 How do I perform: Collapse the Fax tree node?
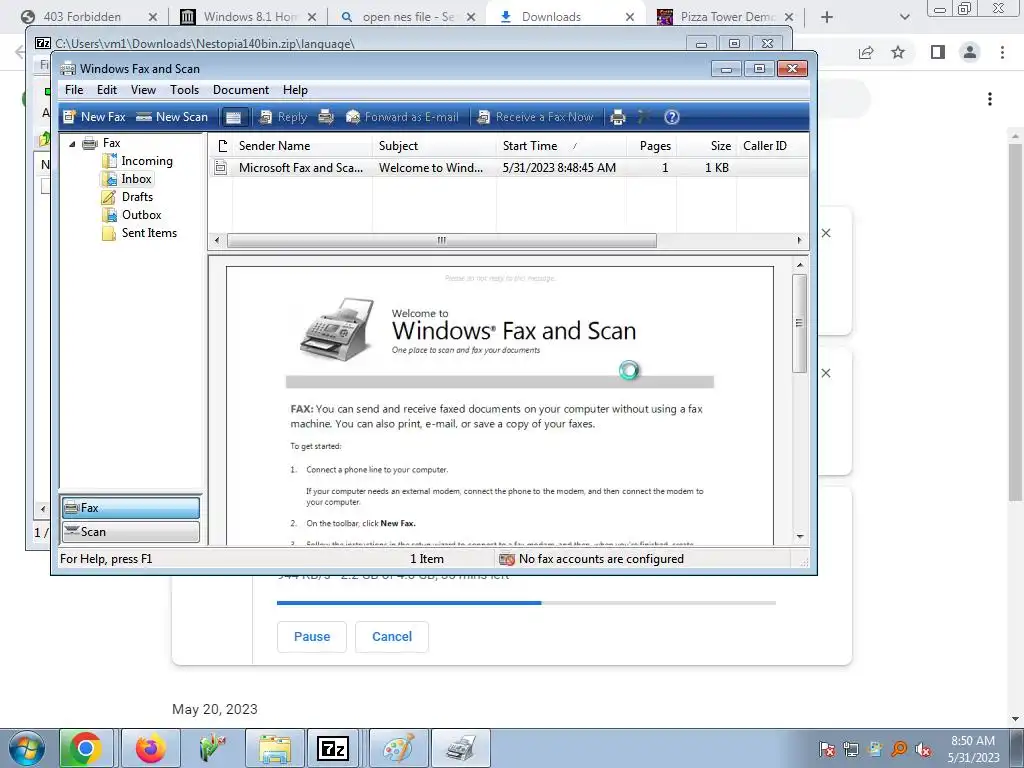(x=72, y=143)
